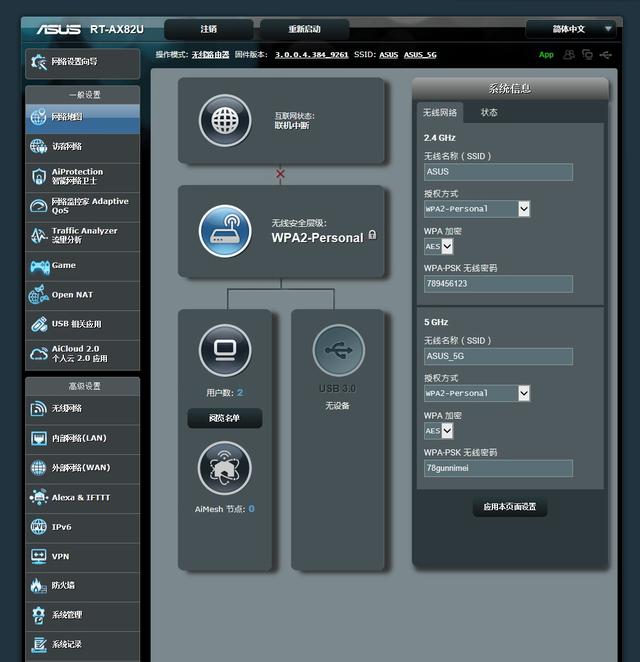
Task: Click the 5 GHz WPA-PSK password field
Action: coord(498,468)
